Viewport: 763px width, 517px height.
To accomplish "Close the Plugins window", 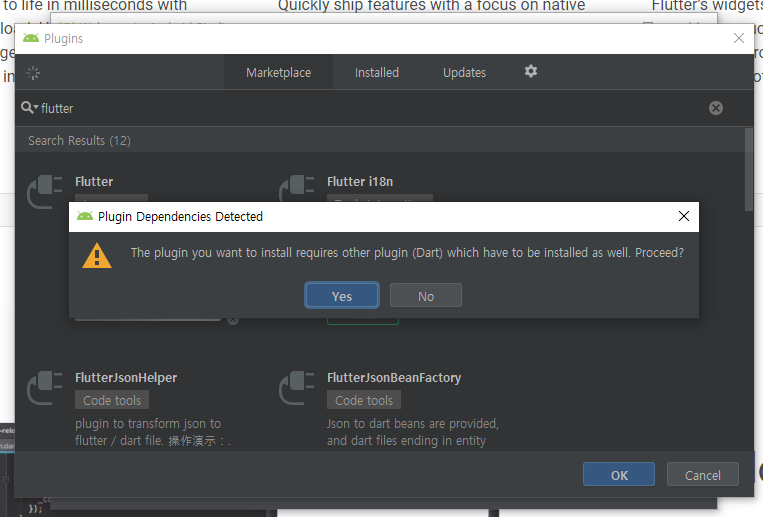I will click(739, 38).
